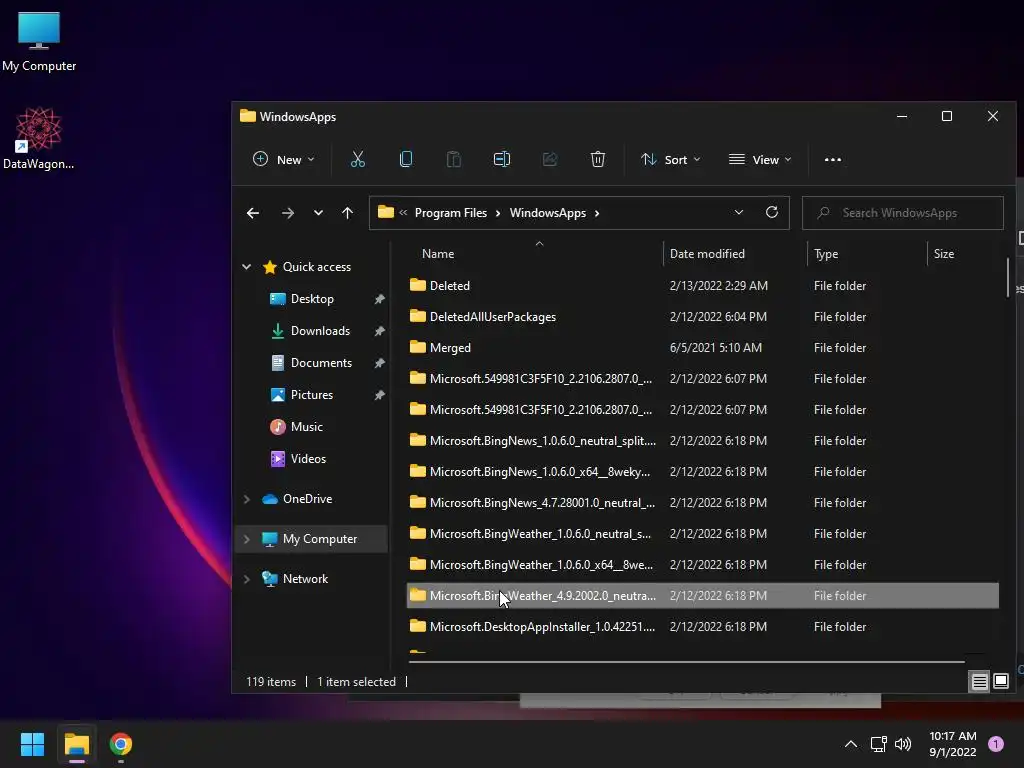Click the Paste clipboard icon
Image resolution: width=1024 pixels, height=768 pixels.
[454, 159]
